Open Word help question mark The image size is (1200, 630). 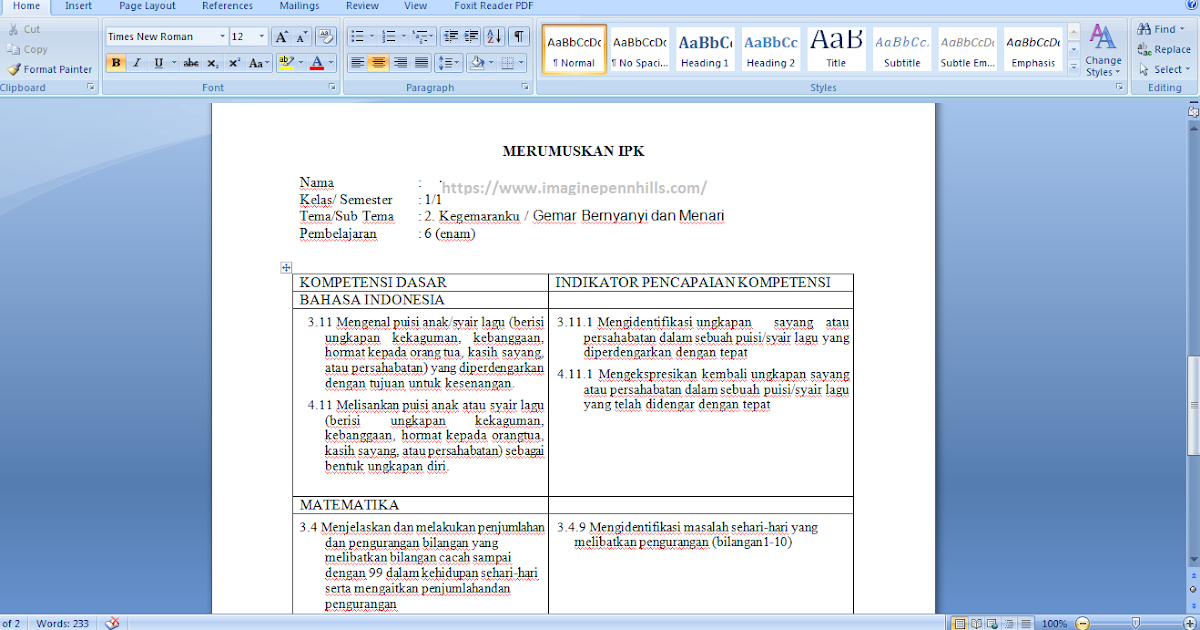[x=1191, y=5]
